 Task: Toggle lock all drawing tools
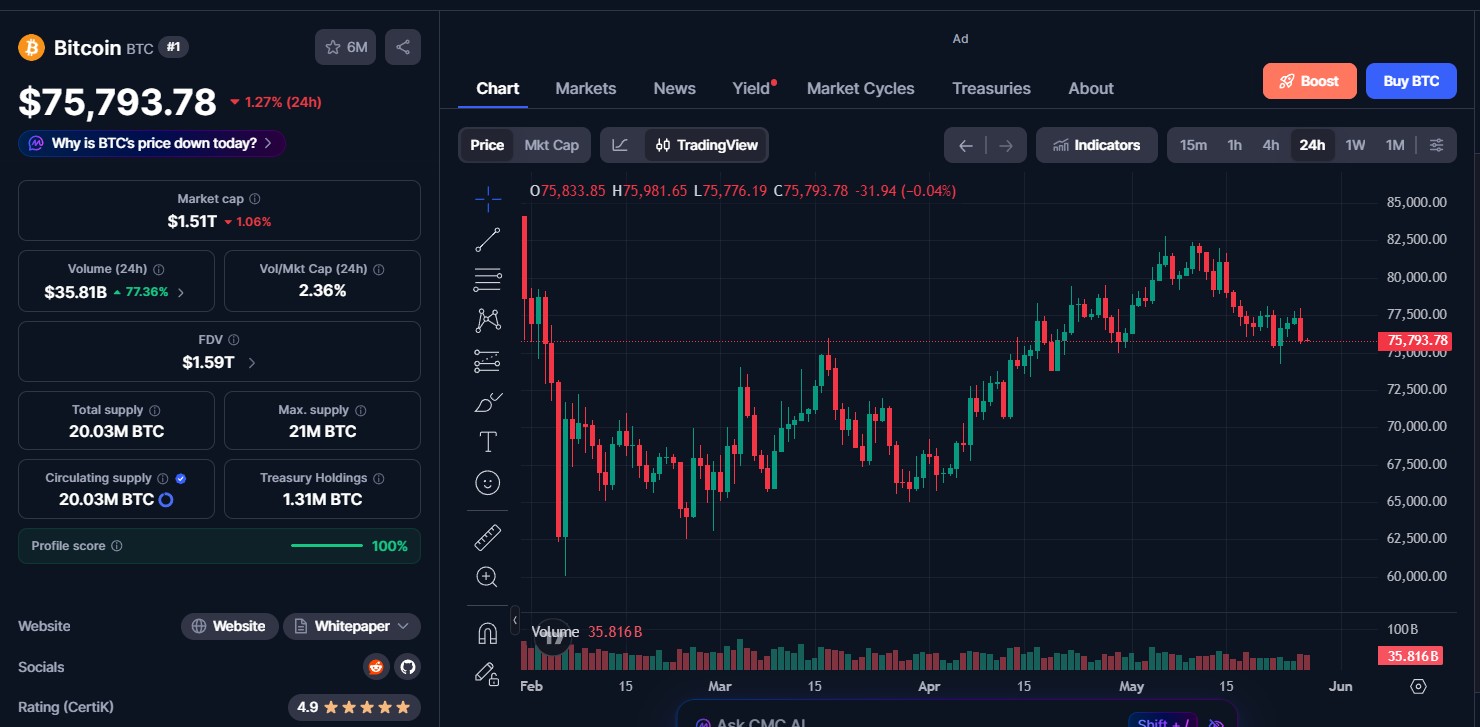pos(488,673)
